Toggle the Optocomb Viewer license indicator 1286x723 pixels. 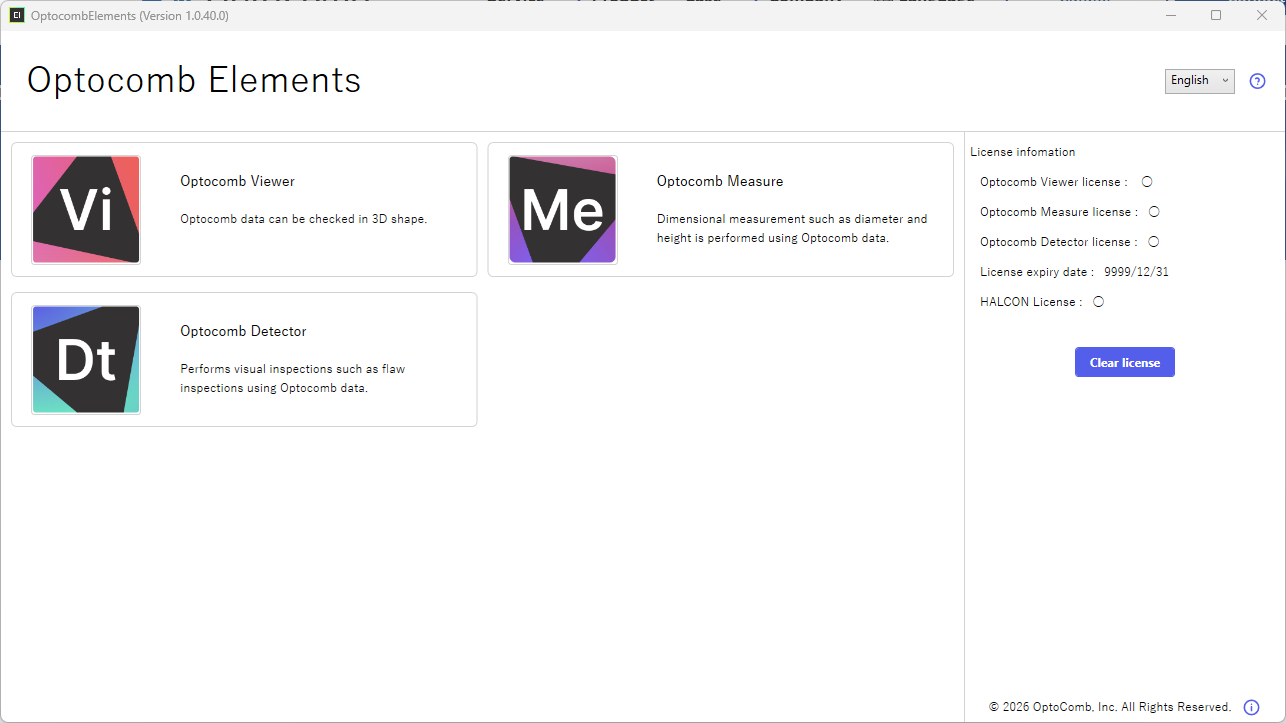pyautogui.click(x=1147, y=182)
